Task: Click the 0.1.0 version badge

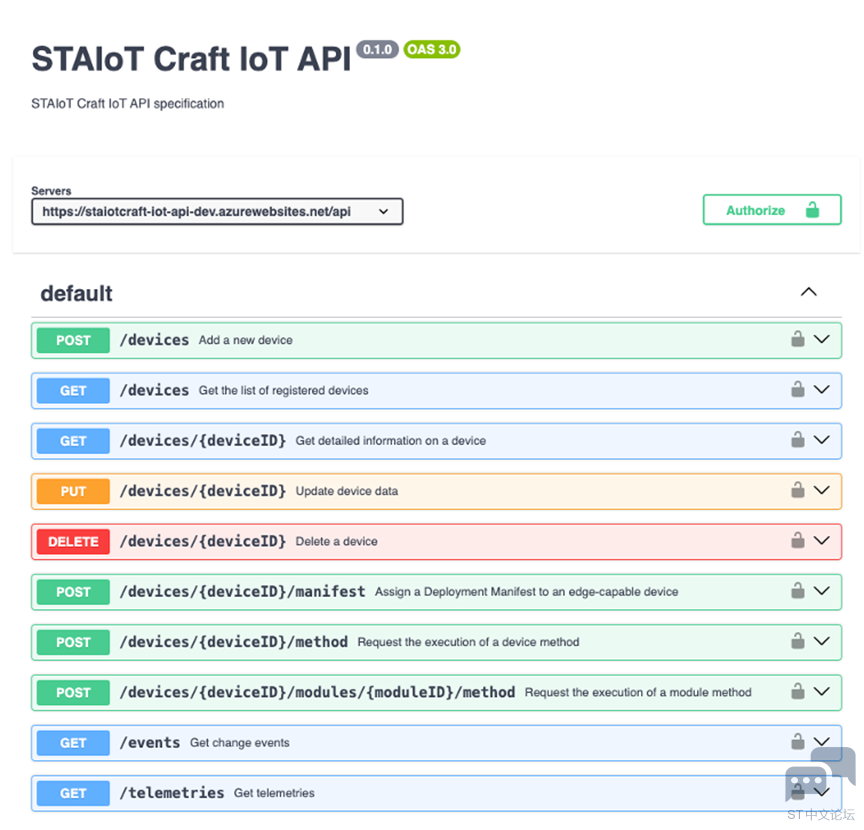Action: pos(377,50)
